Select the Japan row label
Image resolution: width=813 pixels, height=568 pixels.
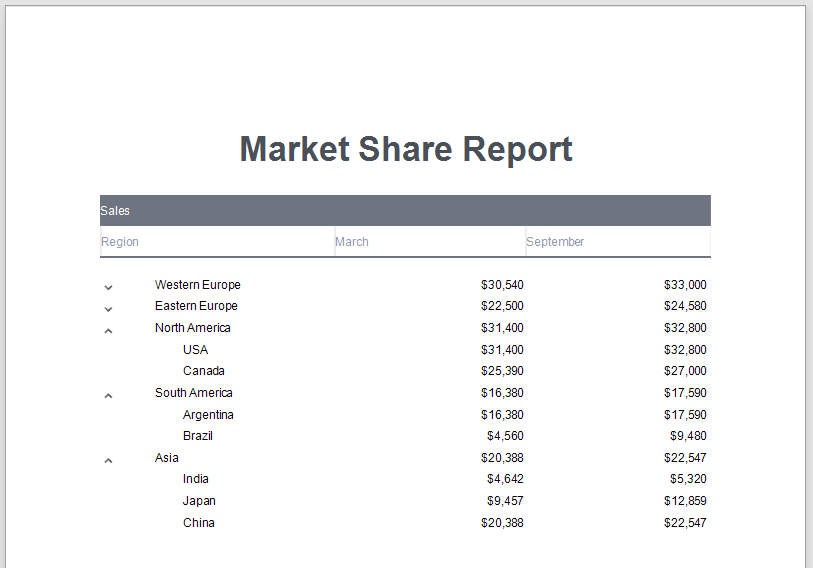coord(199,501)
